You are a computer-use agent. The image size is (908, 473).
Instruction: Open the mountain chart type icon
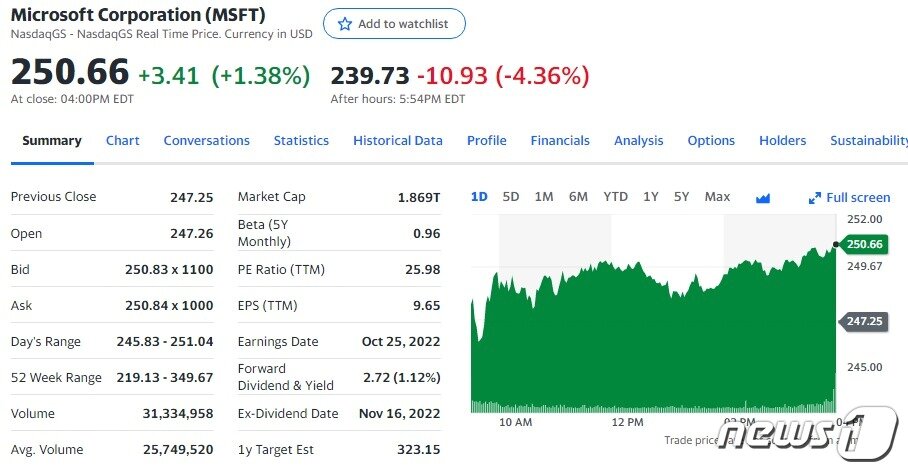pyautogui.click(x=763, y=198)
